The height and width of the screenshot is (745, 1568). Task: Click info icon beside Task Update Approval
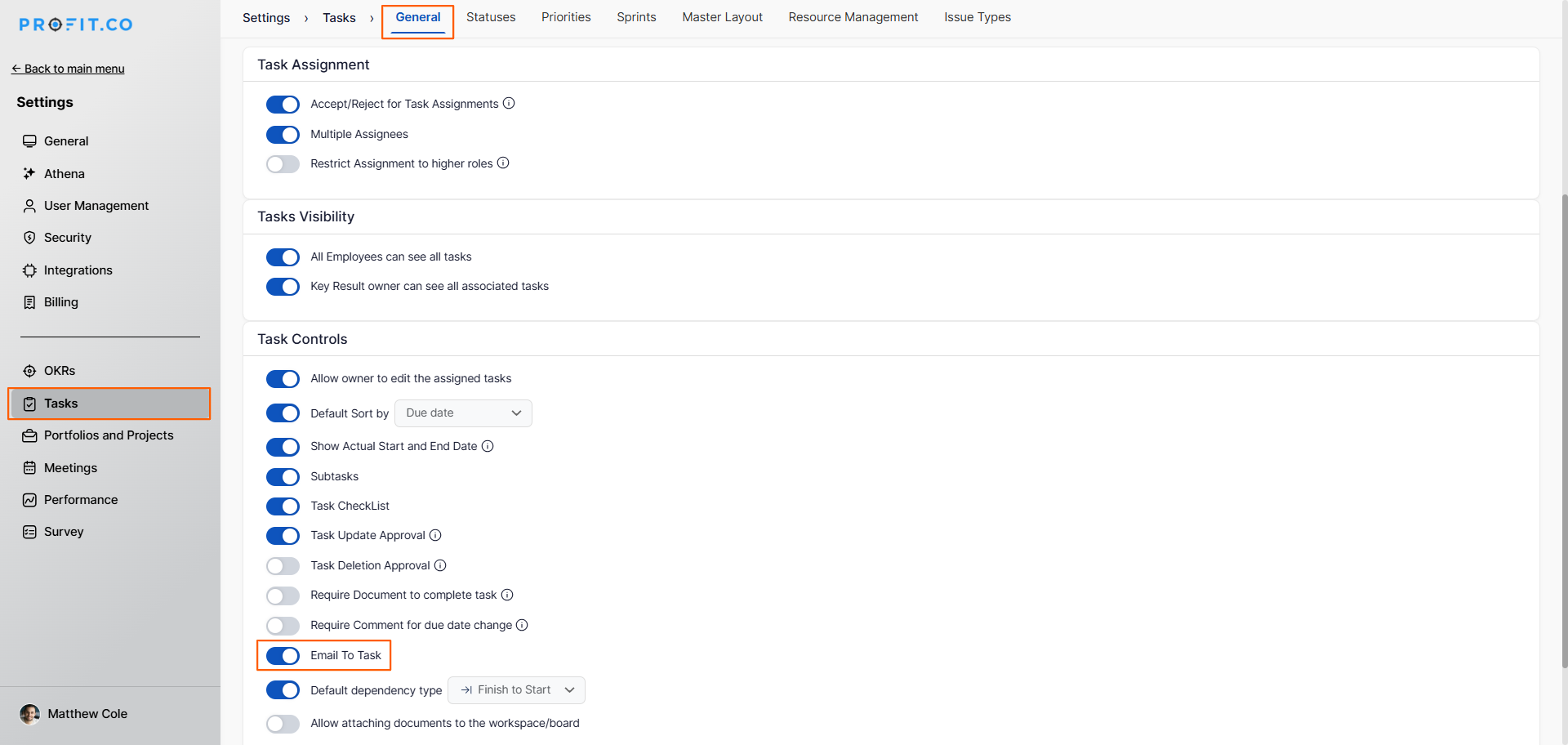click(435, 535)
